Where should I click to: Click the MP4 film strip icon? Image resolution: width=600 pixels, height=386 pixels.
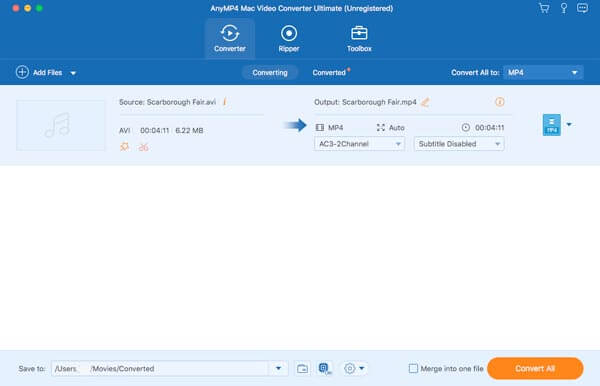(320, 127)
